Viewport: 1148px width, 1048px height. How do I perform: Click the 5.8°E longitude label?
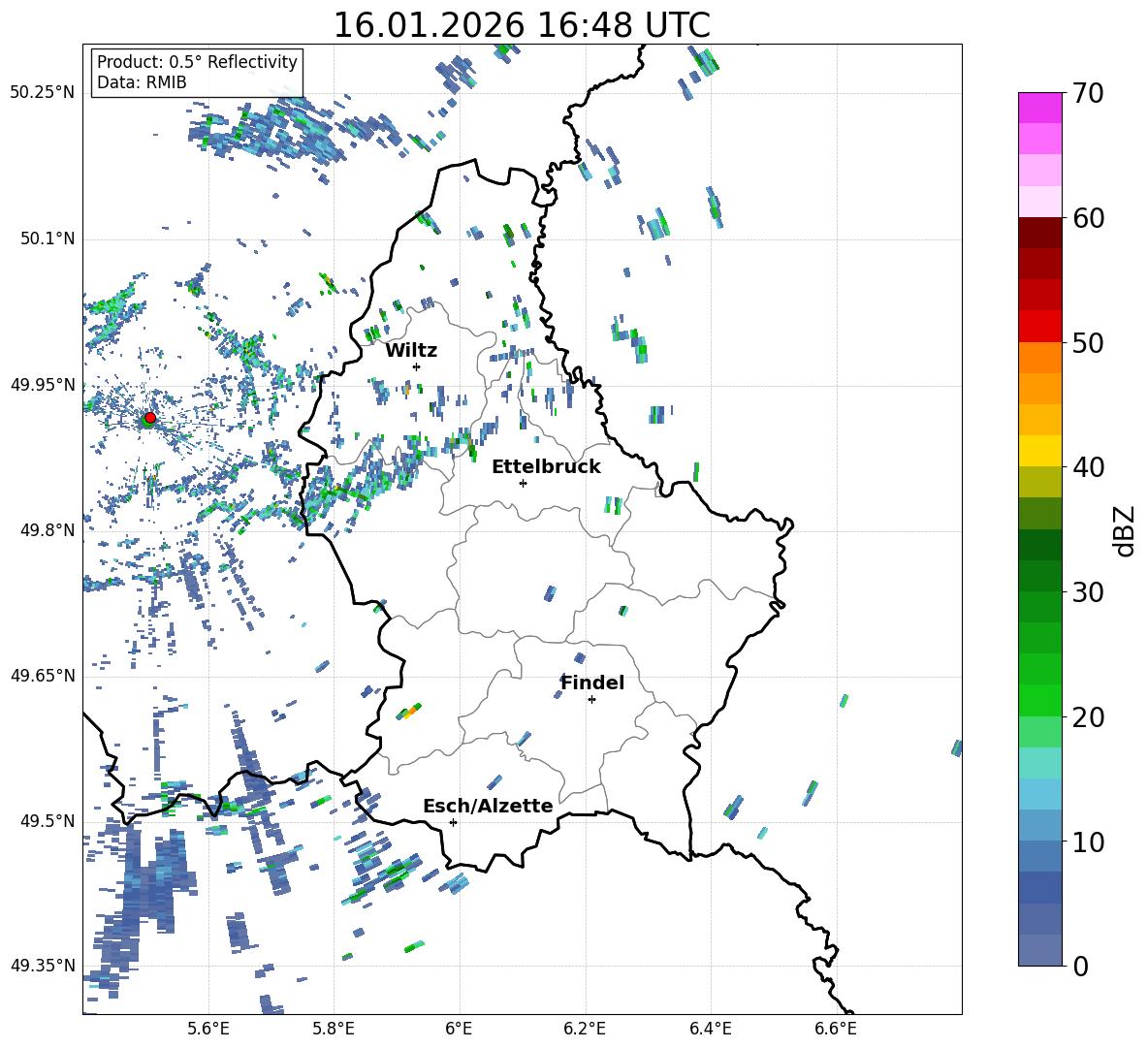click(x=334, y=1029)
